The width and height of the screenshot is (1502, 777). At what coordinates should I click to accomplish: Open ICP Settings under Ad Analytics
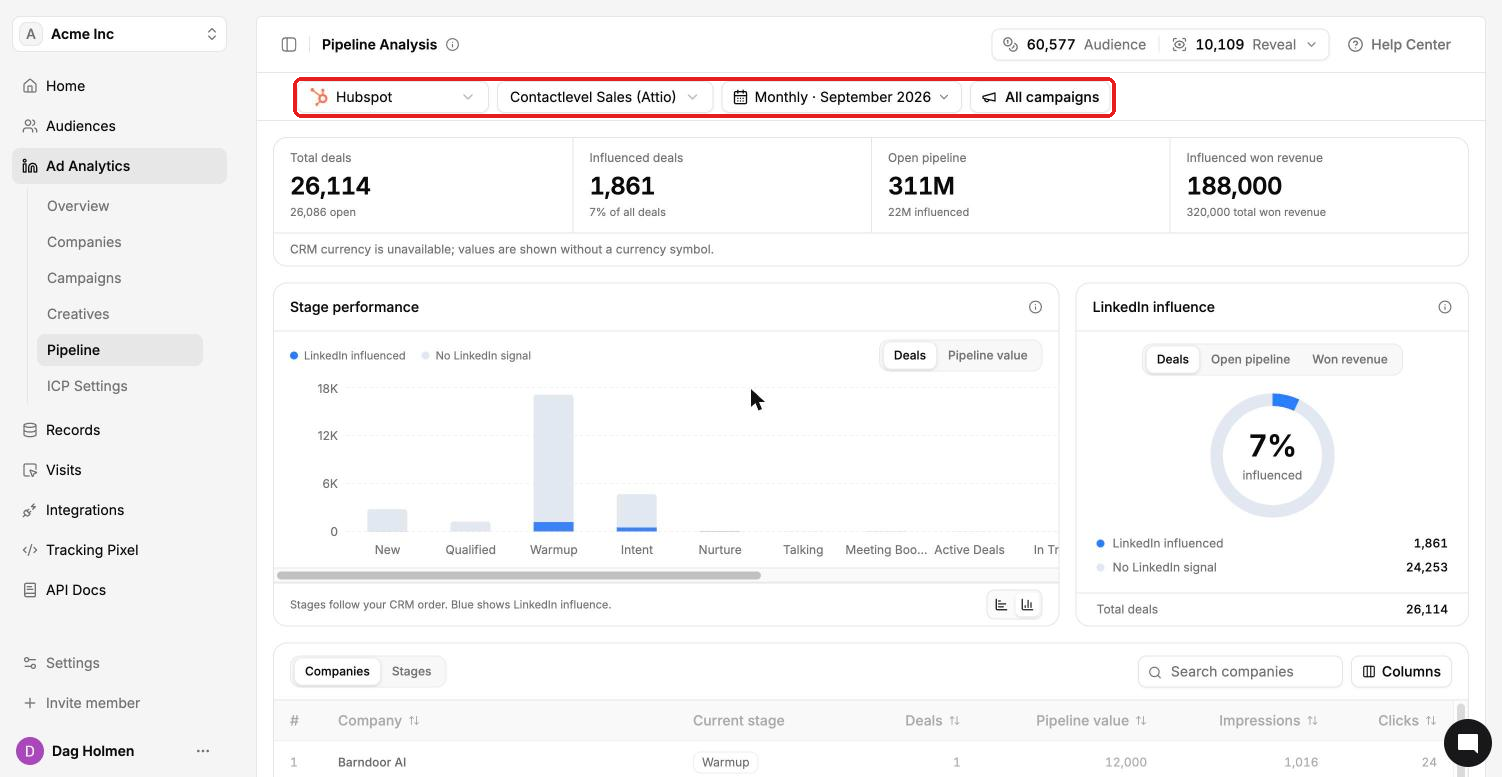[x=120, y=386]
